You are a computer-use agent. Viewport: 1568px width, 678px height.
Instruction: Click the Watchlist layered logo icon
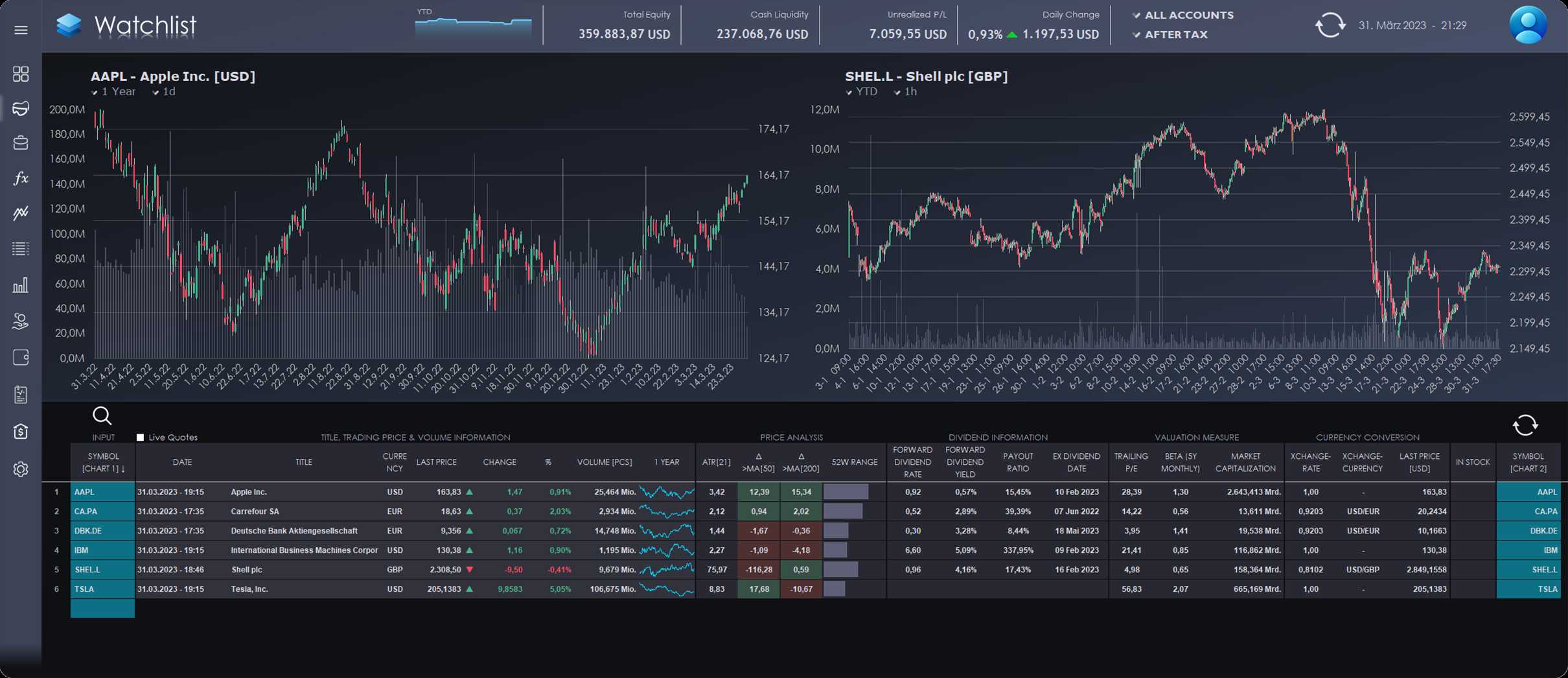69,25
